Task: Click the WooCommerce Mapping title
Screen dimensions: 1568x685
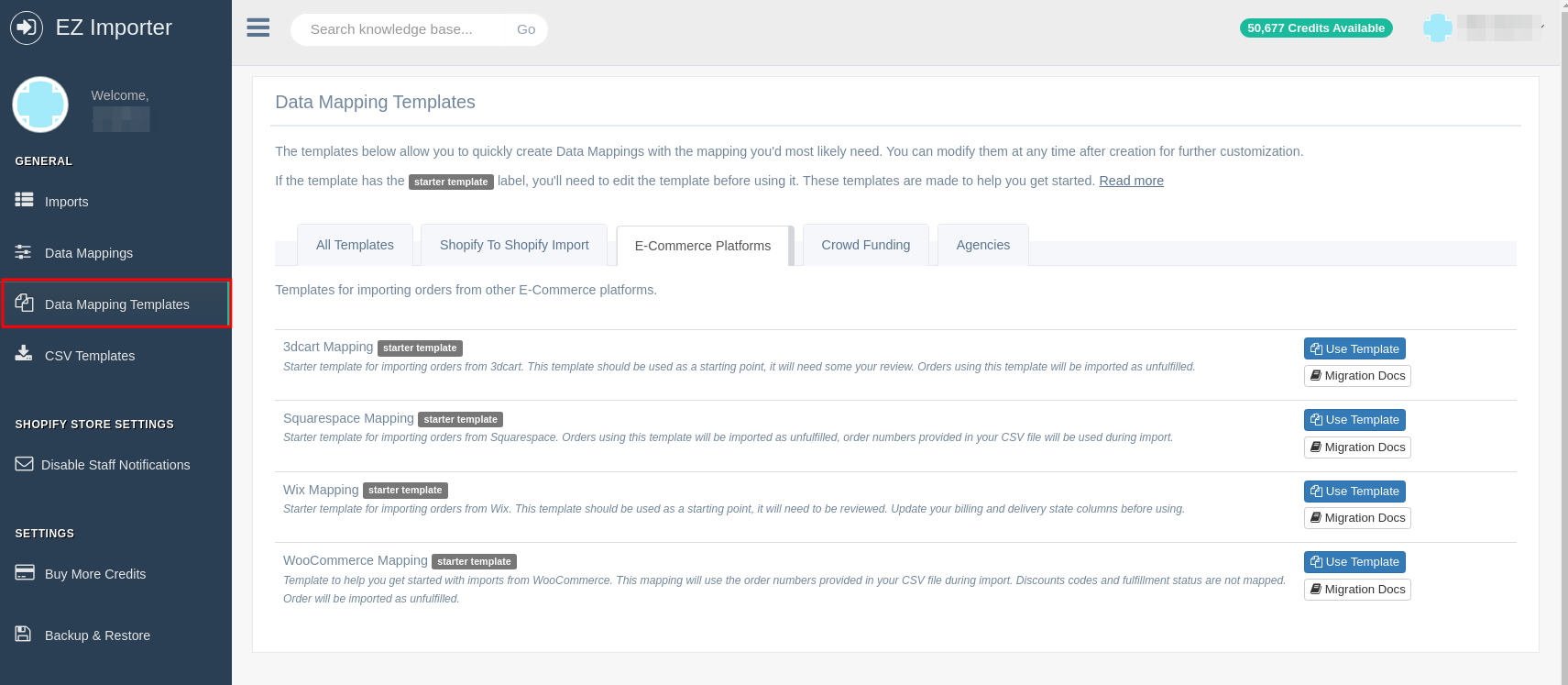Action: (x=356, y=560)
